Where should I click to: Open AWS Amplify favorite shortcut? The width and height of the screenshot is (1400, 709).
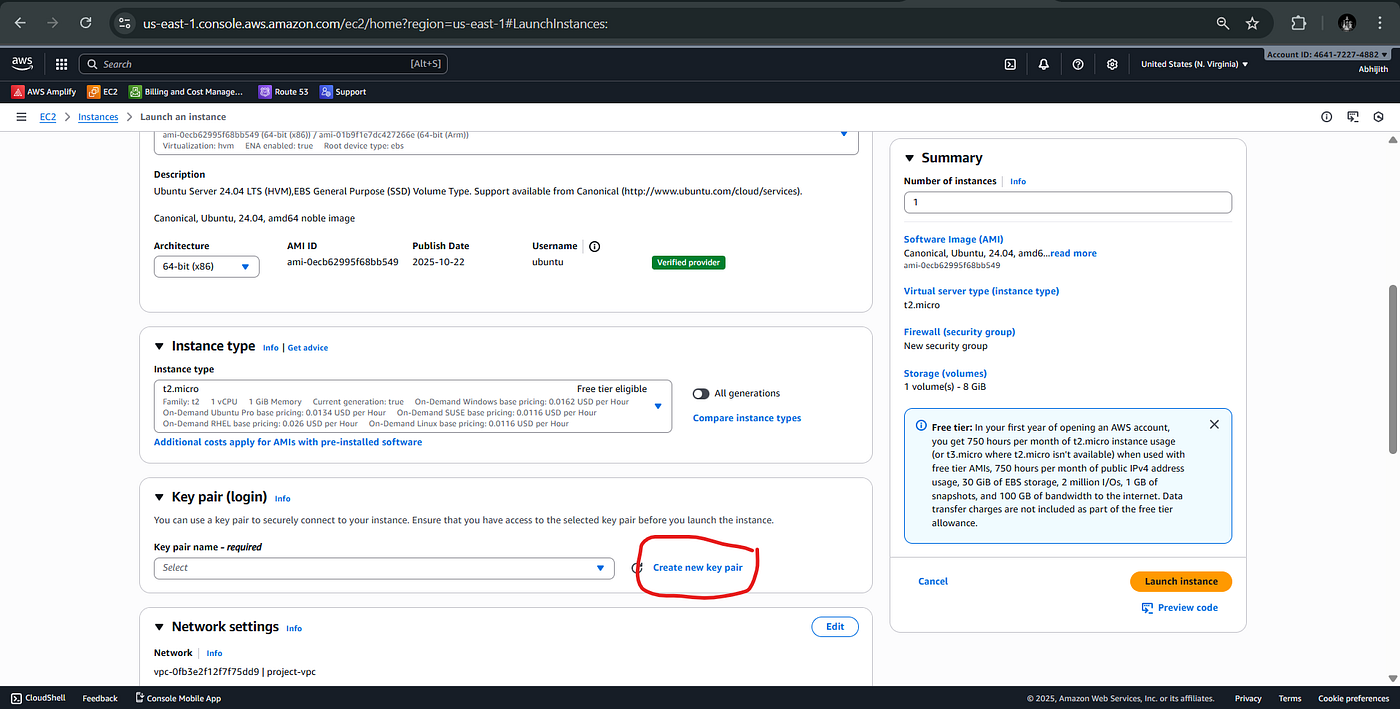click(x=44, y=92)
